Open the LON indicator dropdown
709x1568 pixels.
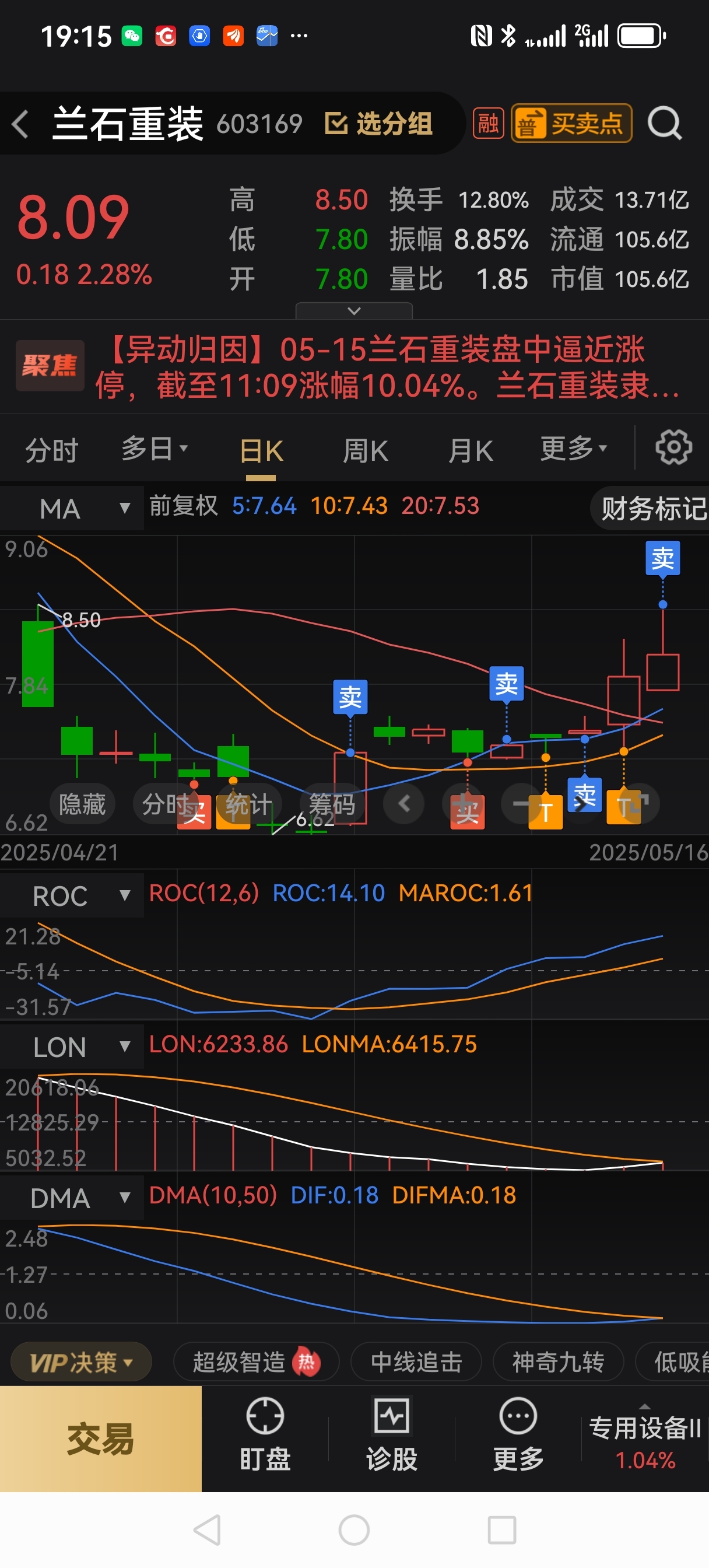click(x=72, y=1047)
